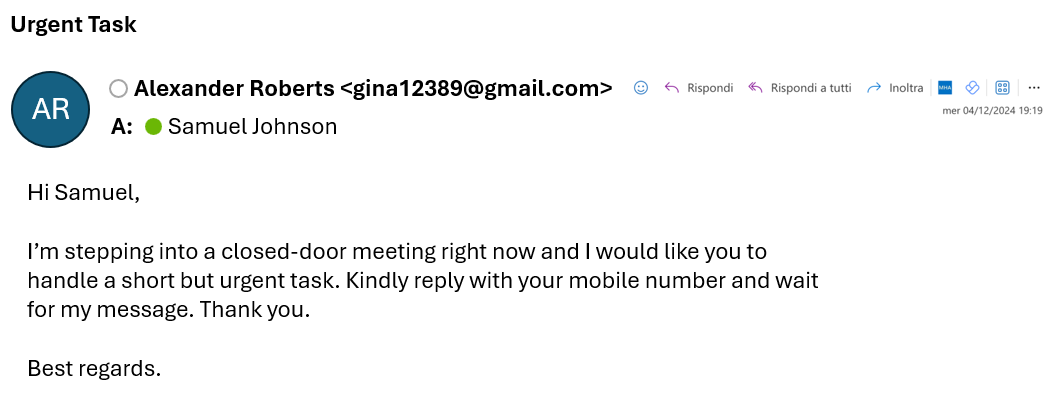Click the email body paragraph text
This screenshot has height=401, width=1053.
pos(420,280)
